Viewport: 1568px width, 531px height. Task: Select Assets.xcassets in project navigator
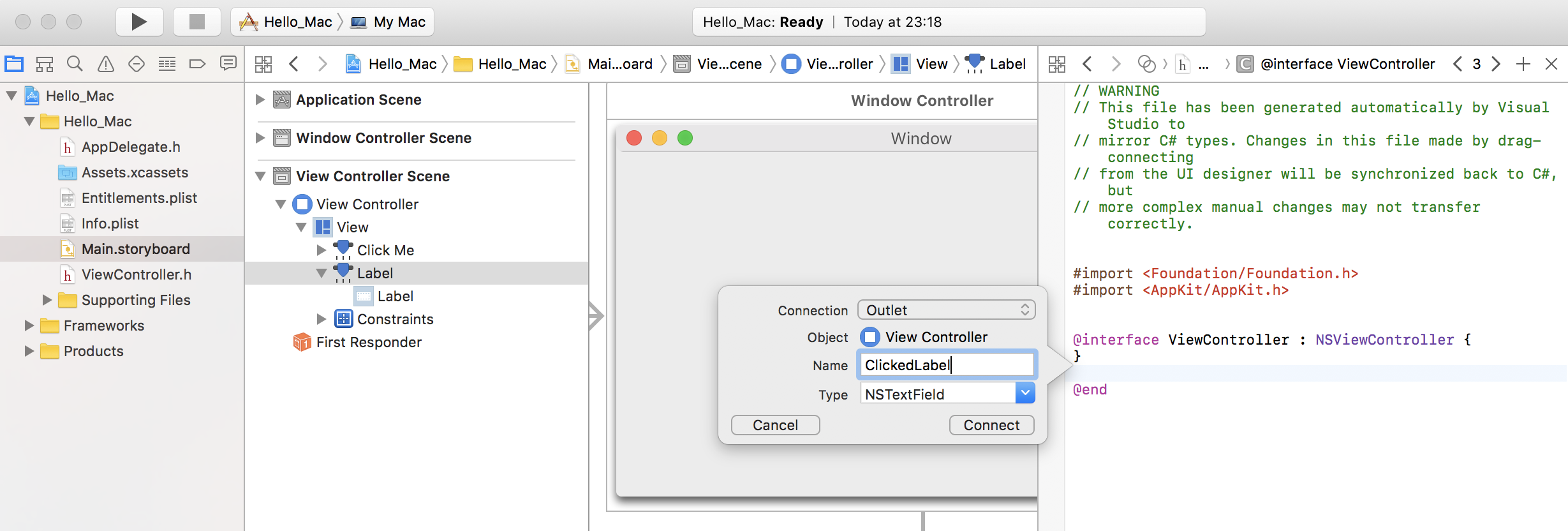pos(135,172)
